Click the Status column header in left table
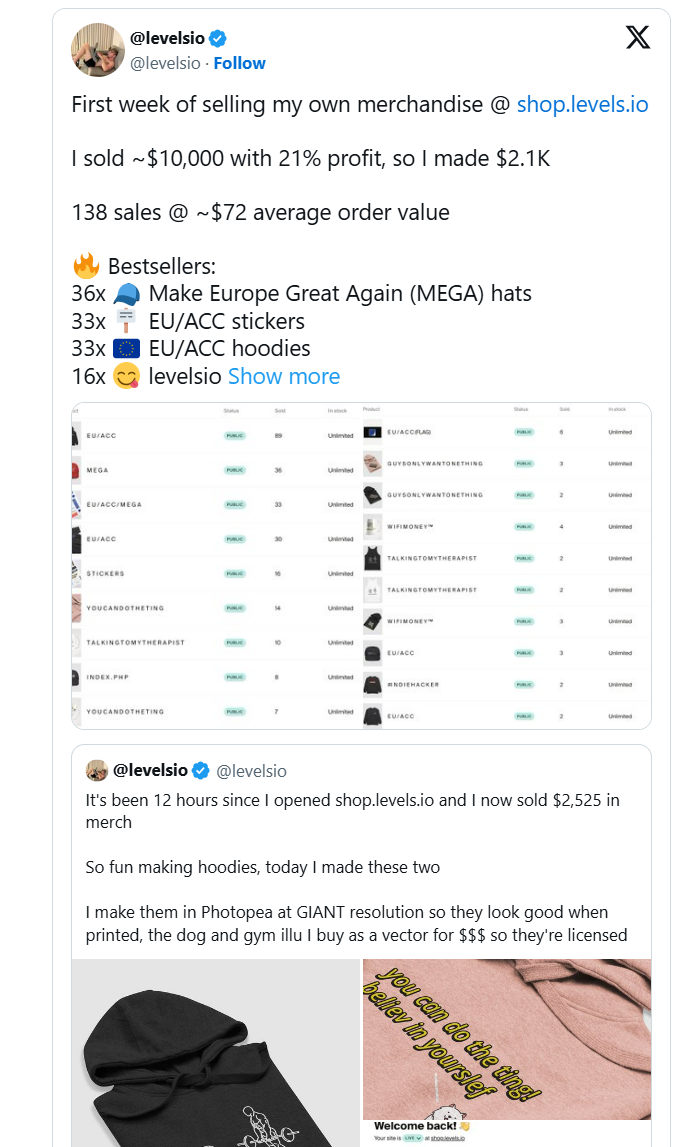689x1147 pixels. click(232, 411)
